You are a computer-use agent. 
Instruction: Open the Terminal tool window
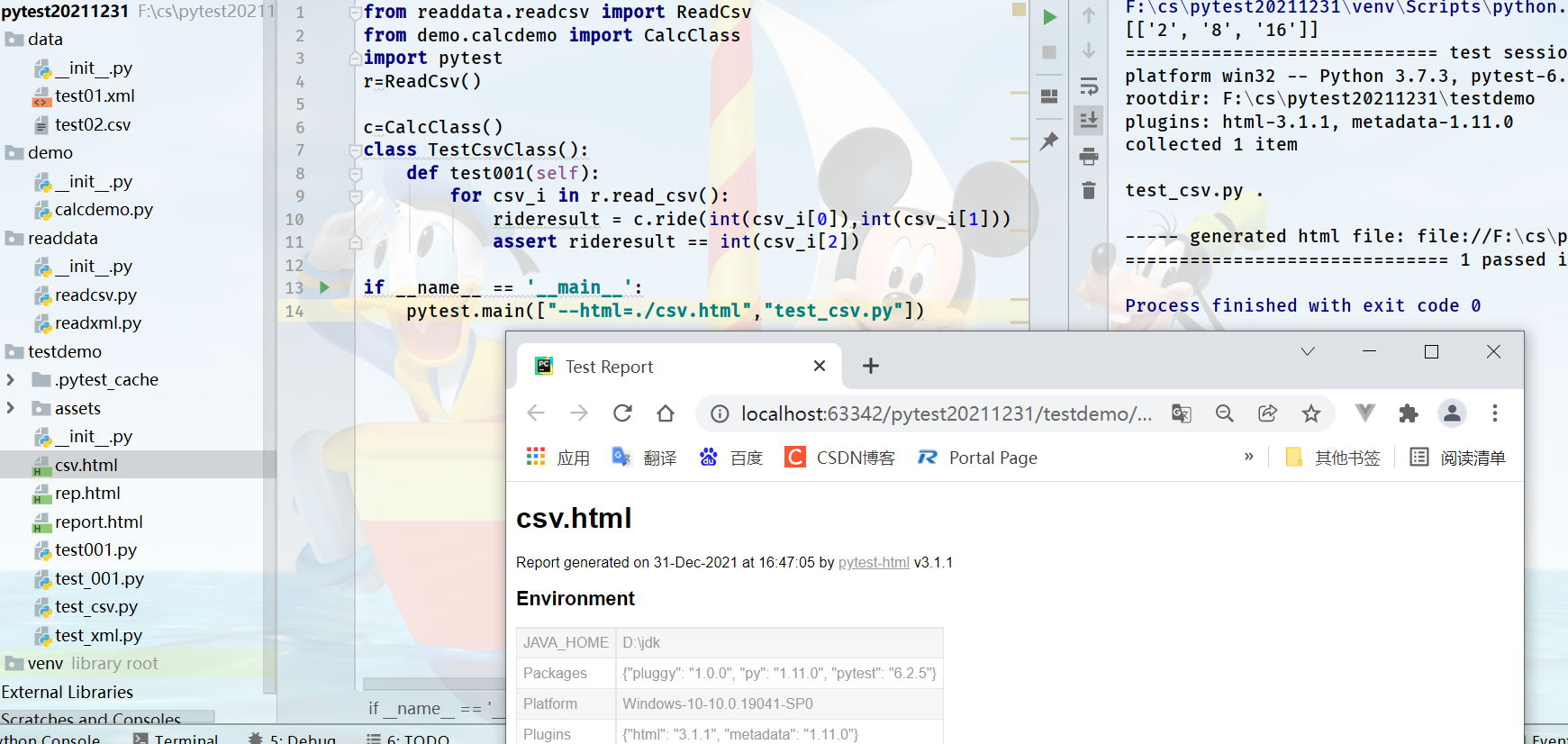176,739
